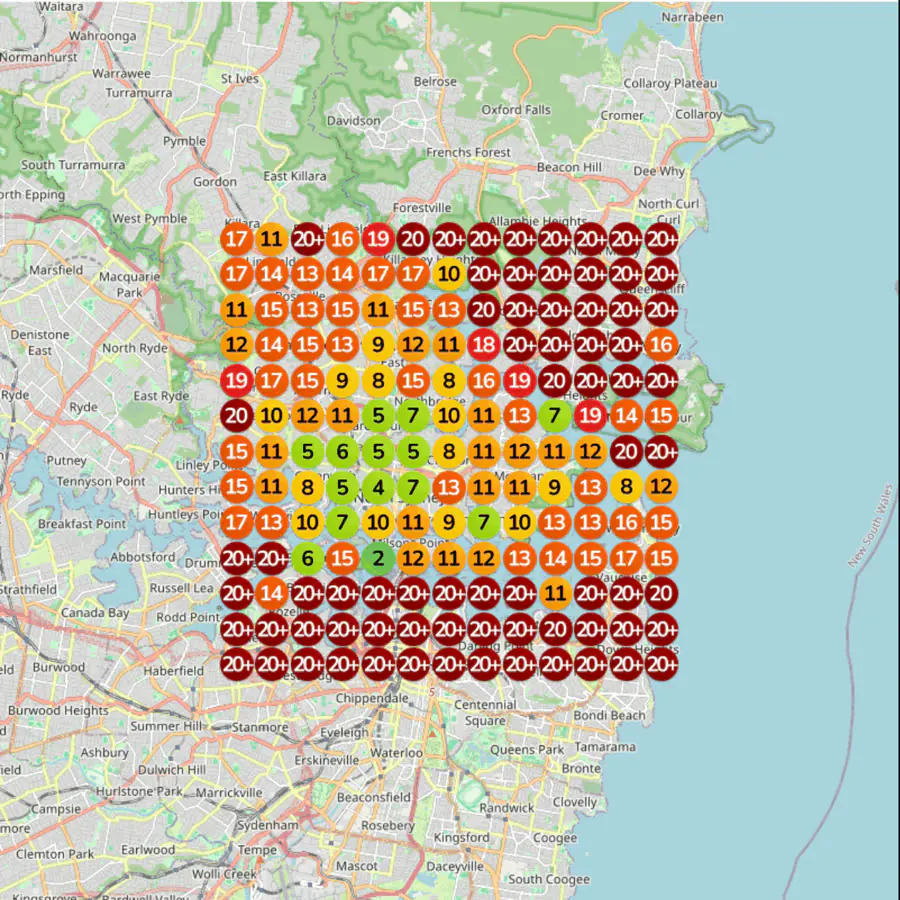Viewport: 900px width, 900px height.
Task: Click the South Turramurra label
Action: [73, 165]
